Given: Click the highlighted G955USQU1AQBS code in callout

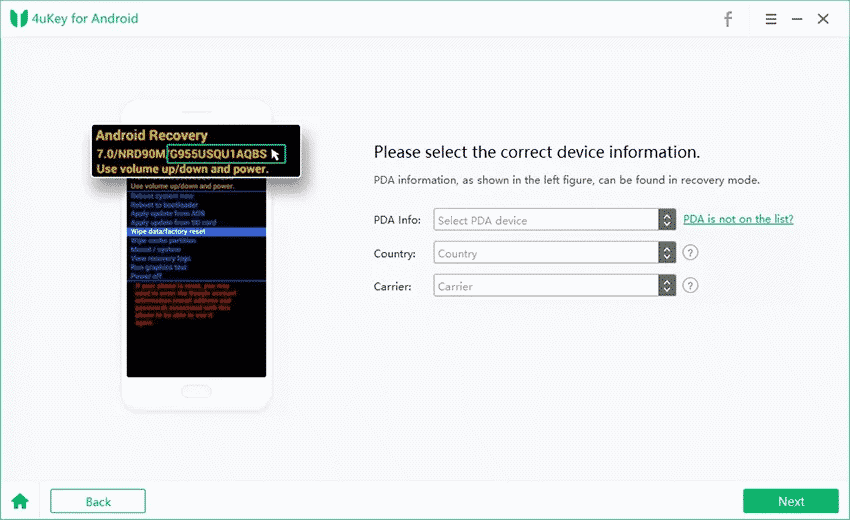Looking at the screenshot, I should 218,154.
